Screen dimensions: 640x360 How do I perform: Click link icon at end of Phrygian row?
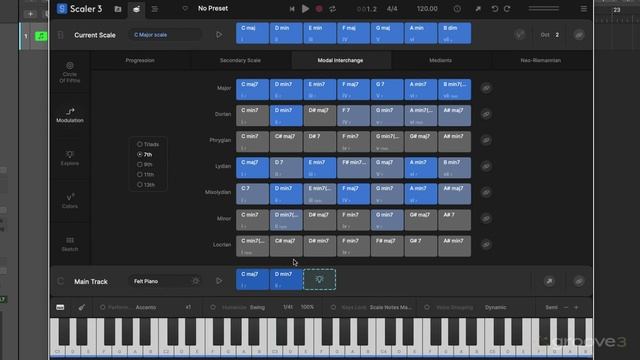[x=486, y=140]
